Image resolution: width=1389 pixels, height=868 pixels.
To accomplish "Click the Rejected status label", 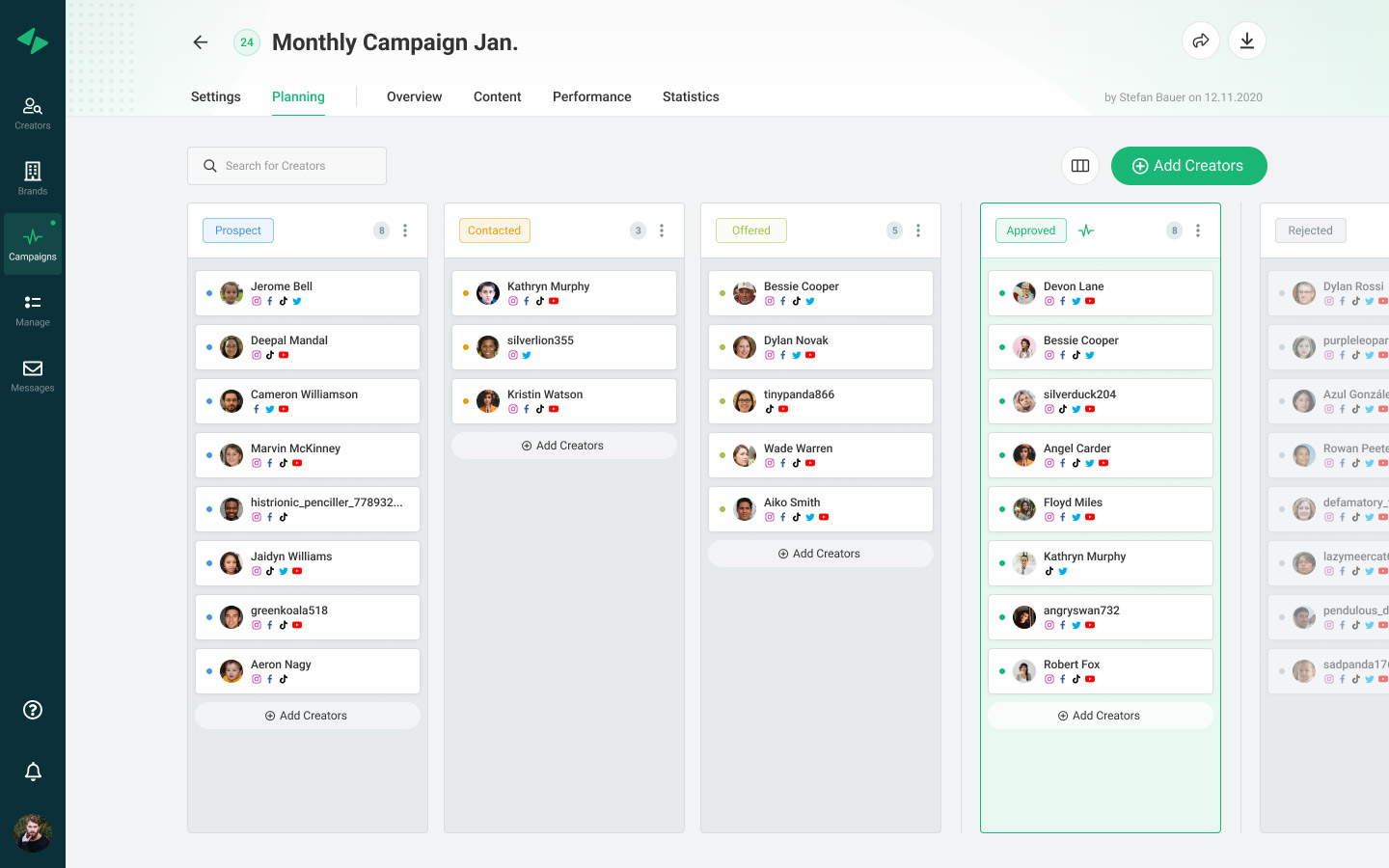I will [x=1311, y=231].
